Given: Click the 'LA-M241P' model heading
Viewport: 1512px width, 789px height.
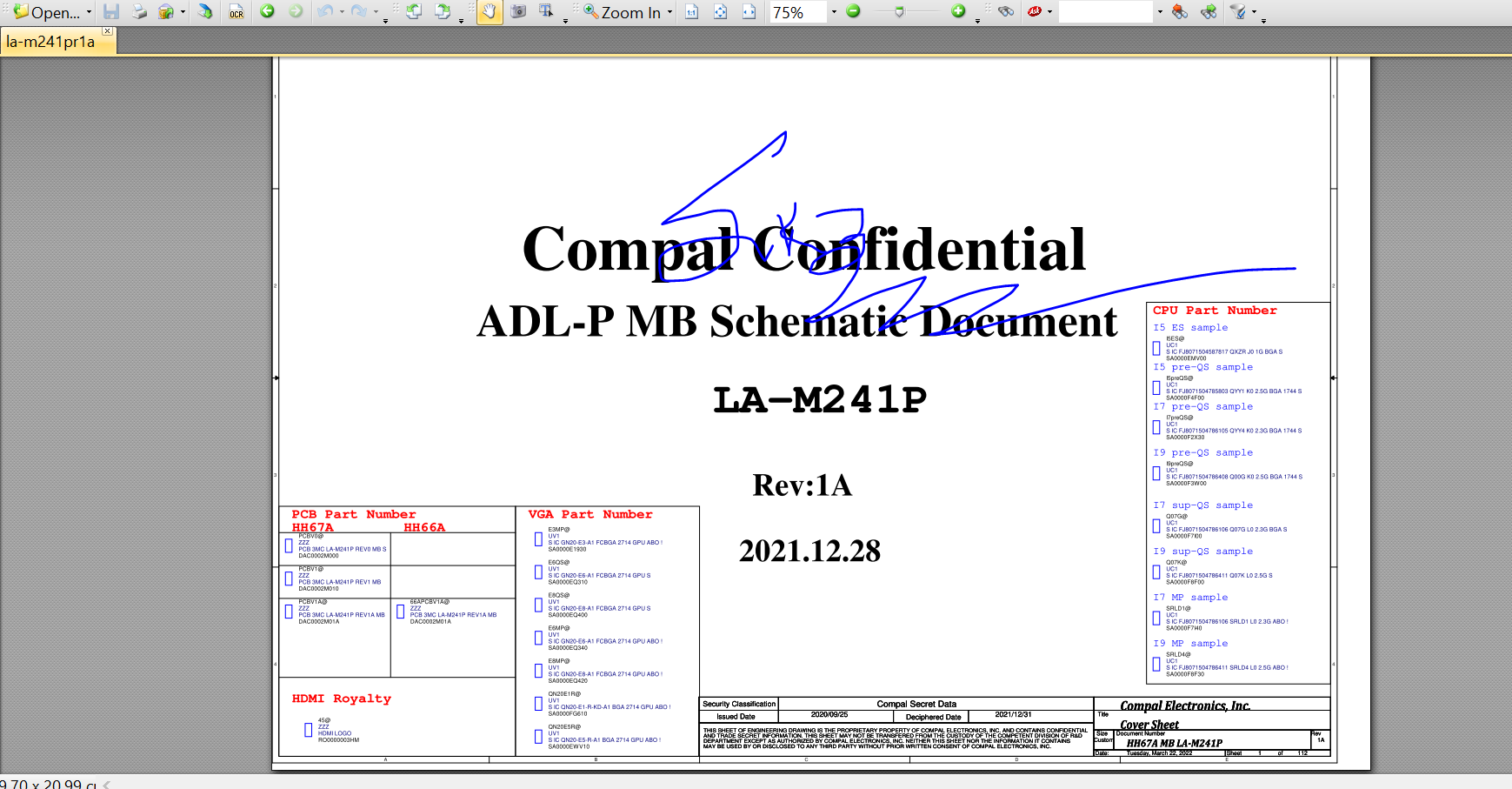Looking at the screenshot, I should (820, 399).
